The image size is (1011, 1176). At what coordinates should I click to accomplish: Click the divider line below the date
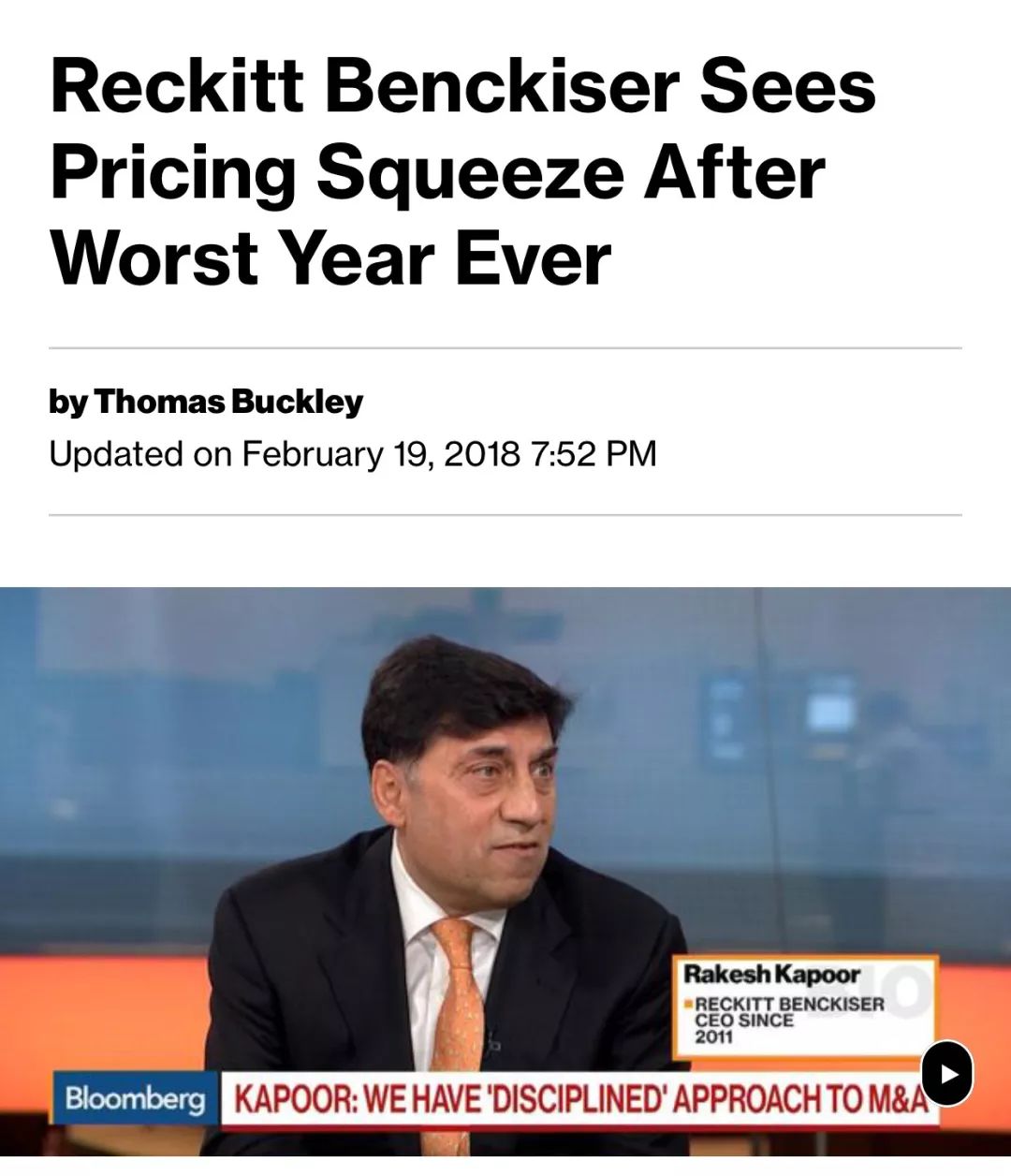click(505, 515)
